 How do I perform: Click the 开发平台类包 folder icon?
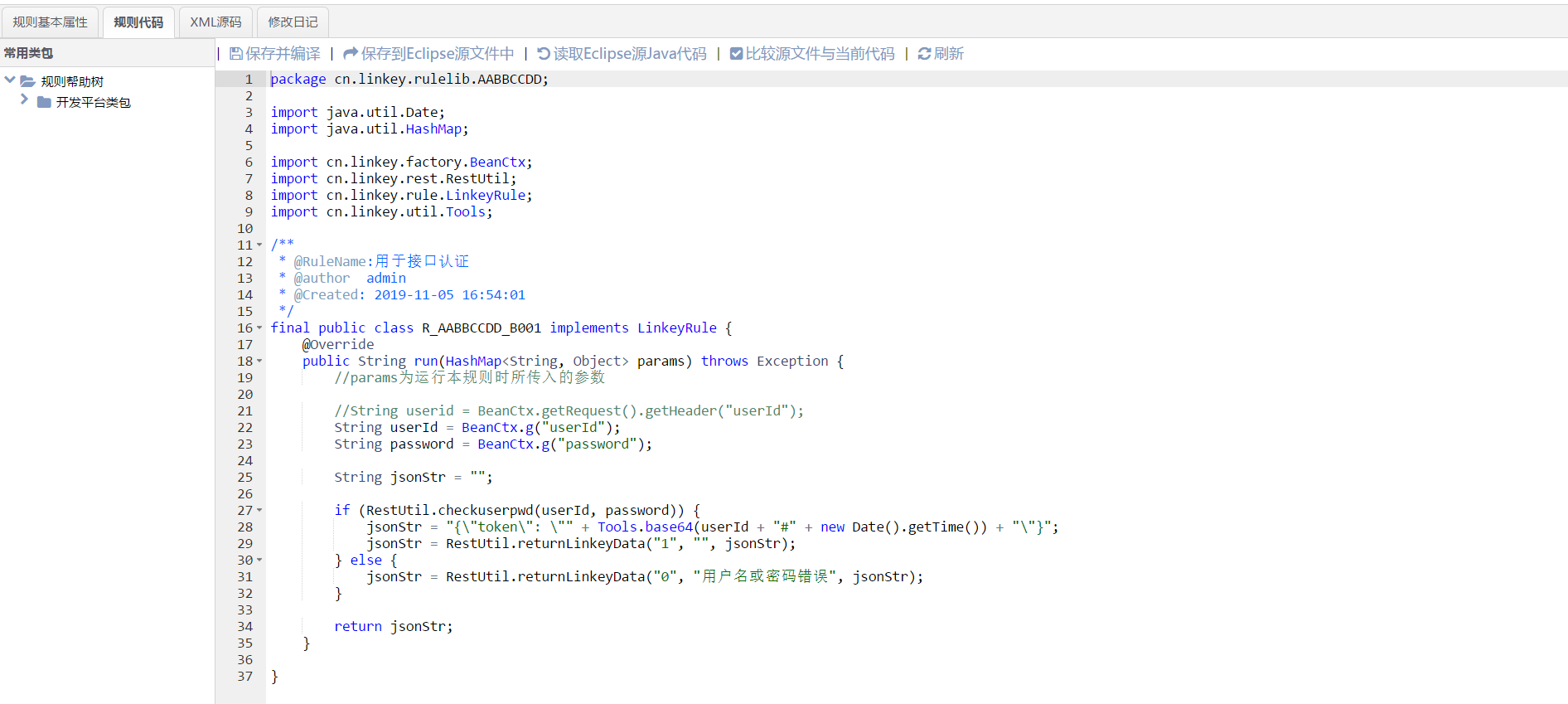tap(44, 102)
